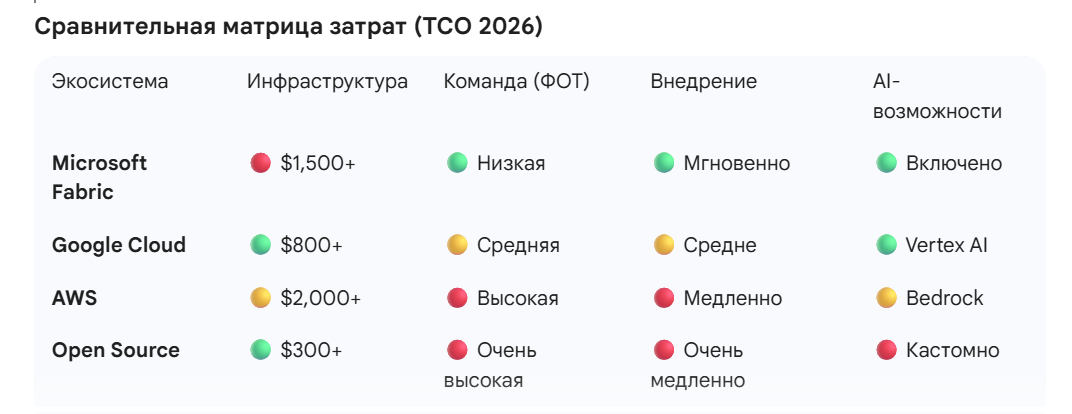Click the Внедрение column header
This screenshot has width=1072, height=414.
703,82
